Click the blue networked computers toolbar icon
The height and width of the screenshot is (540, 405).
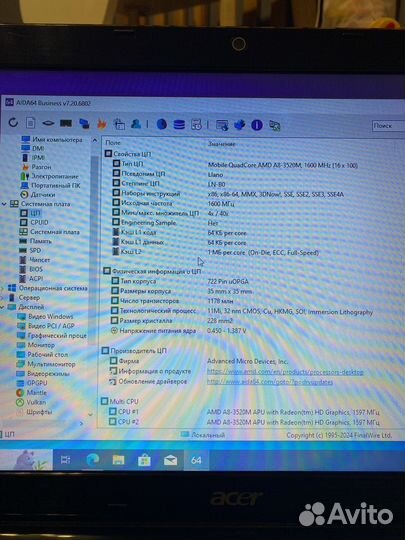click(x=84, y=123)
